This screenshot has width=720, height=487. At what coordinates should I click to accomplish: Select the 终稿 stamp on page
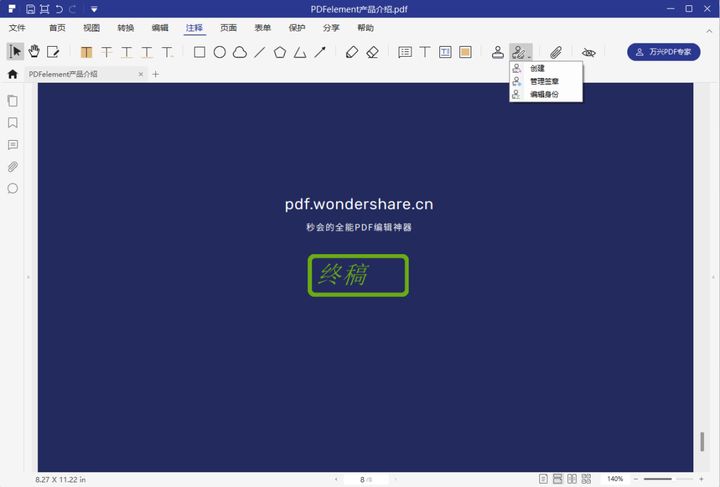[x=358, y=275]
